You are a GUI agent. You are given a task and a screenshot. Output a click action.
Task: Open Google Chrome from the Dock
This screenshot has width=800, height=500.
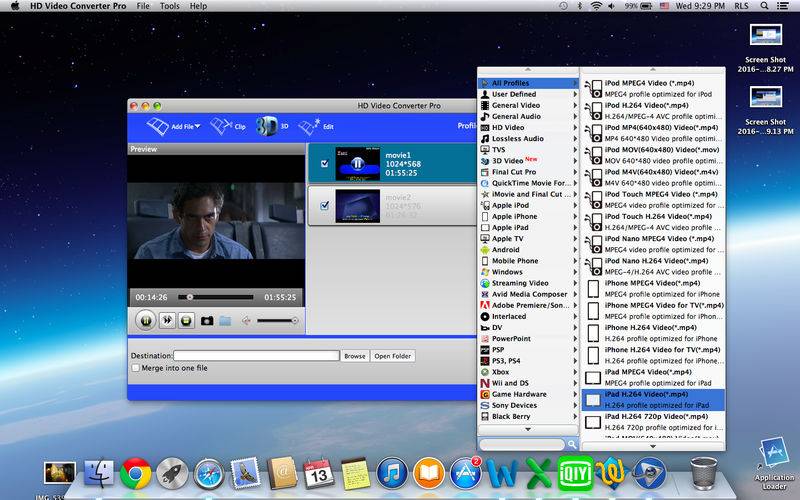(136, 473)
